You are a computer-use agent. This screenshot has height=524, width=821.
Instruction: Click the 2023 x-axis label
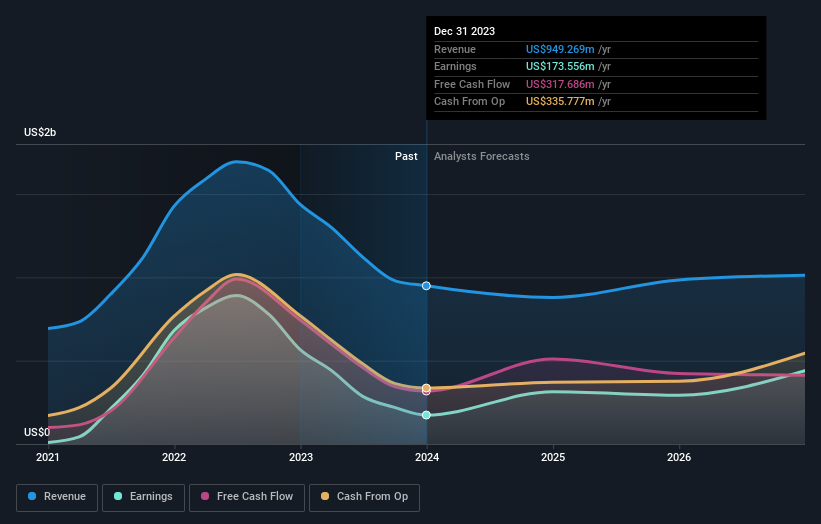tap(301, 458)
